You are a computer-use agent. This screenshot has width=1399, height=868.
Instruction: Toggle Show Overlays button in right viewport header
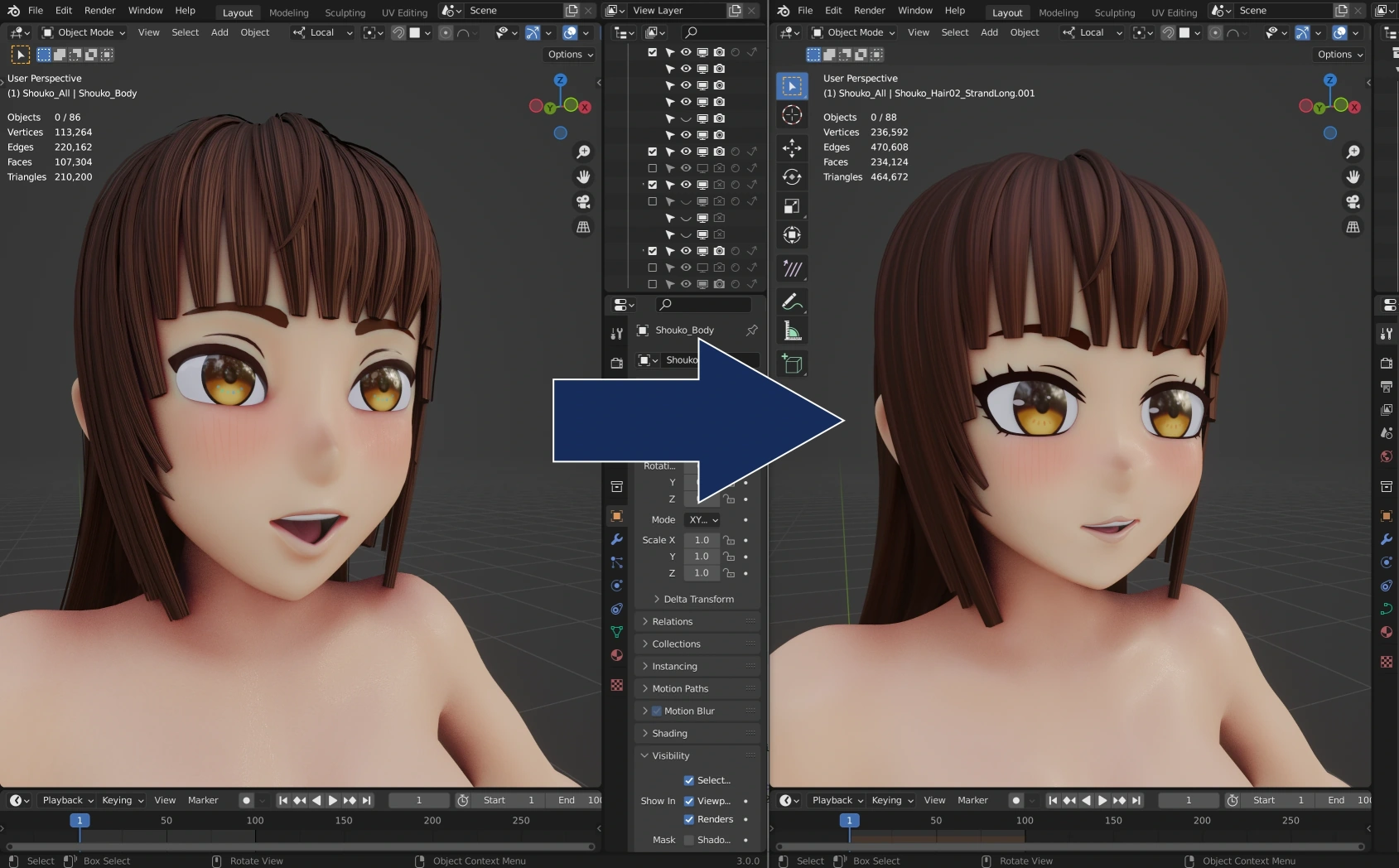coord(1339,32)
